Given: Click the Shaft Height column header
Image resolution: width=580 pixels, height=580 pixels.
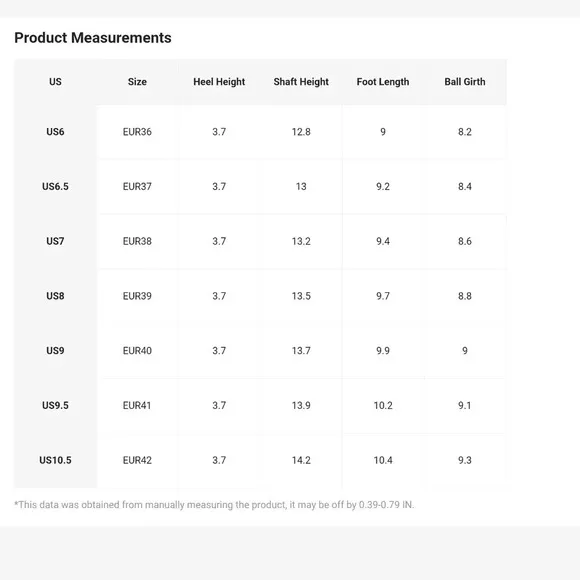Looking at the screenshot, I should [x=301, y=82].
